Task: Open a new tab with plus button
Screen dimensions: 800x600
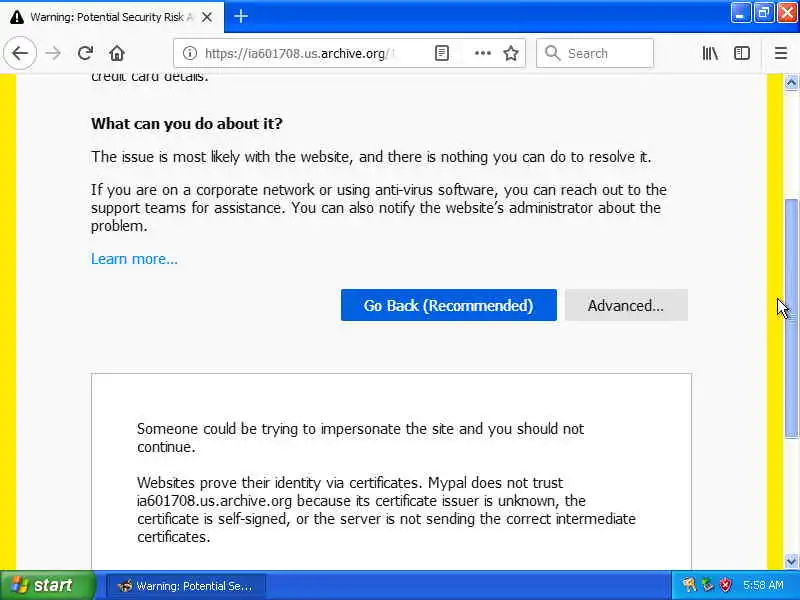Action: pyautogui.click(x=241, y=17)
